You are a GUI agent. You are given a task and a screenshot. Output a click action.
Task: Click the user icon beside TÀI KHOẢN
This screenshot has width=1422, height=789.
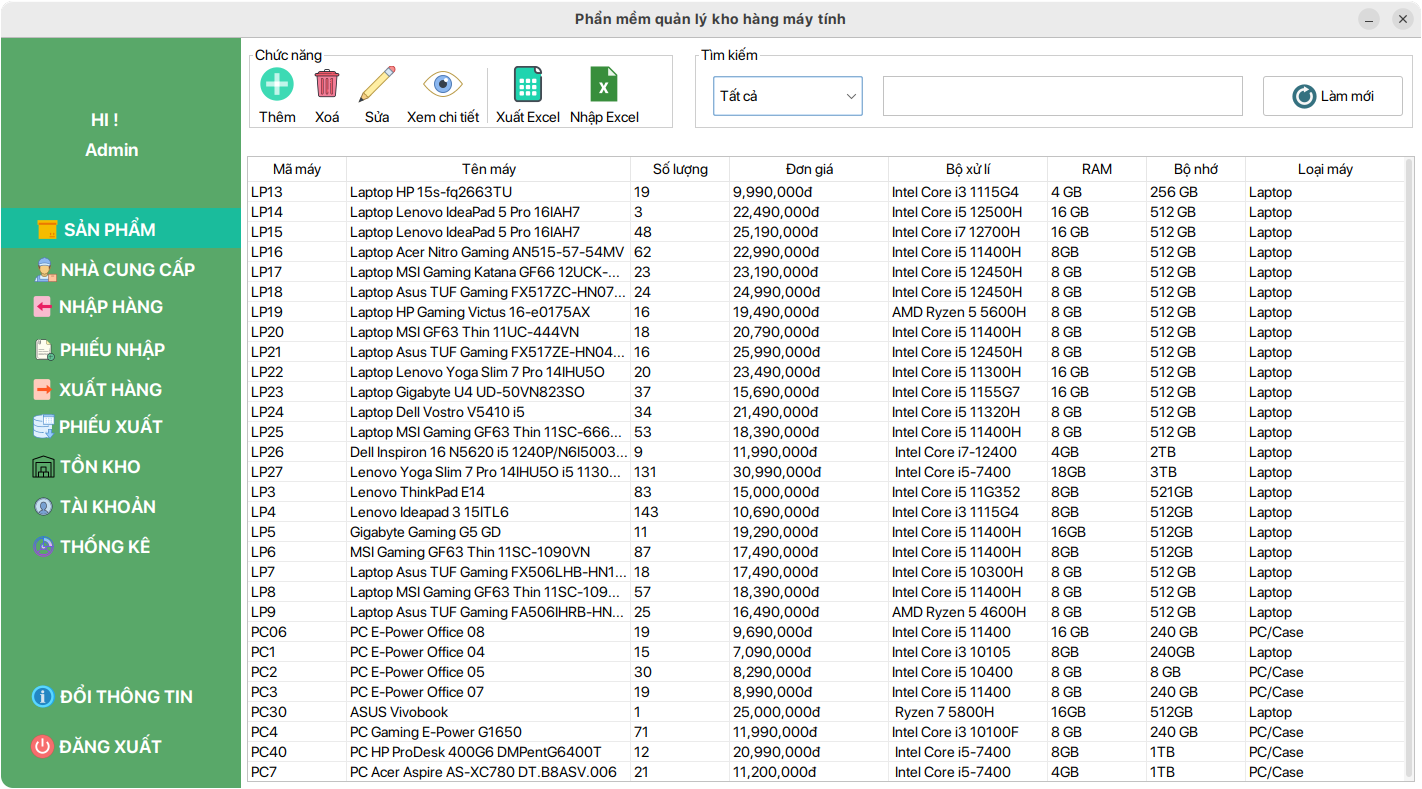(x=43, y=507)
